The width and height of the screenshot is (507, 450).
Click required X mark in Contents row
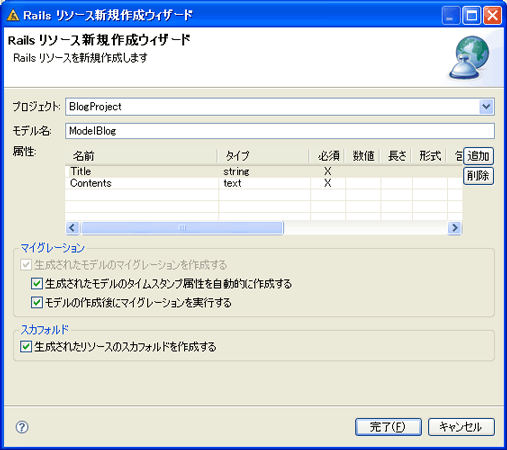tap(328, 183)
